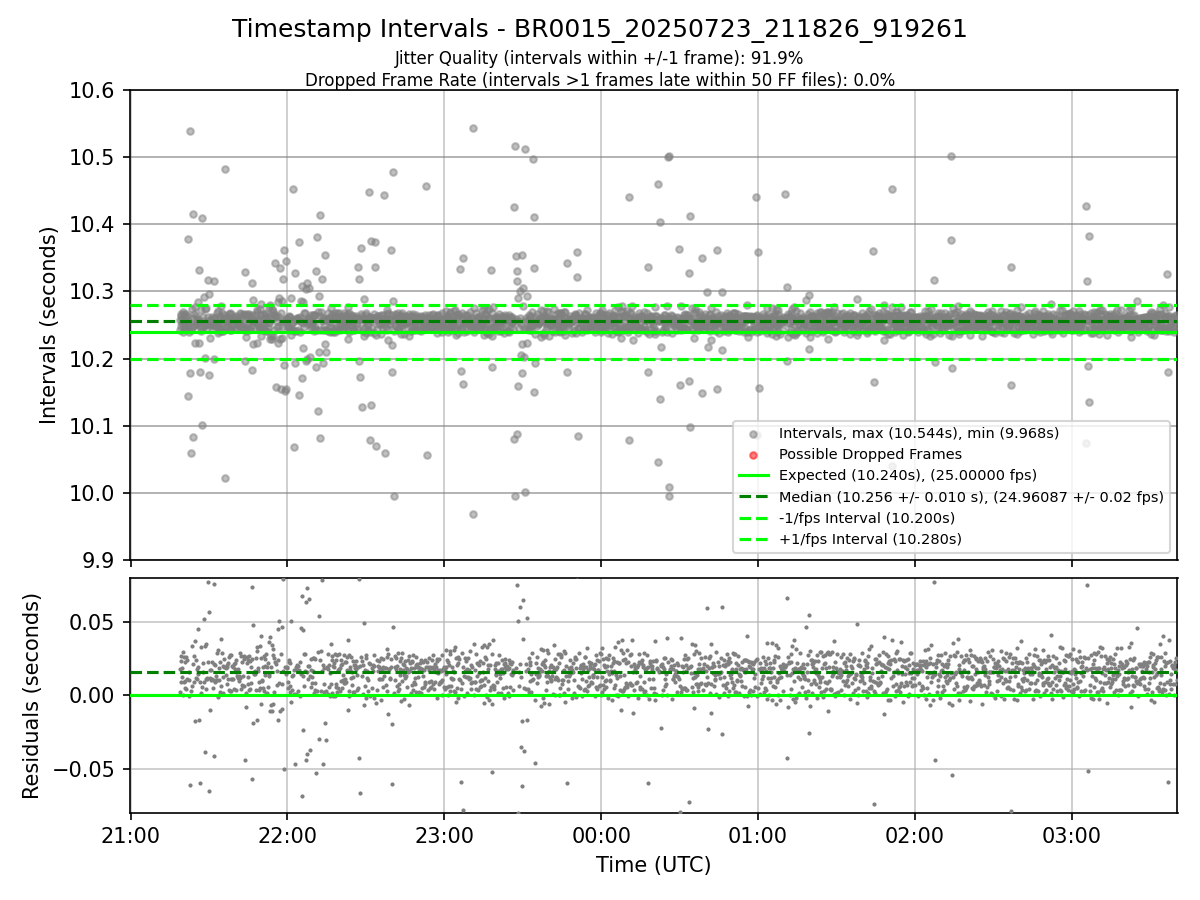Image resolution: width=1200 pixels, height=900 pixels.
Task: Click the 'Time (UTC)' x-axis label
Action: tap(653, 865)
